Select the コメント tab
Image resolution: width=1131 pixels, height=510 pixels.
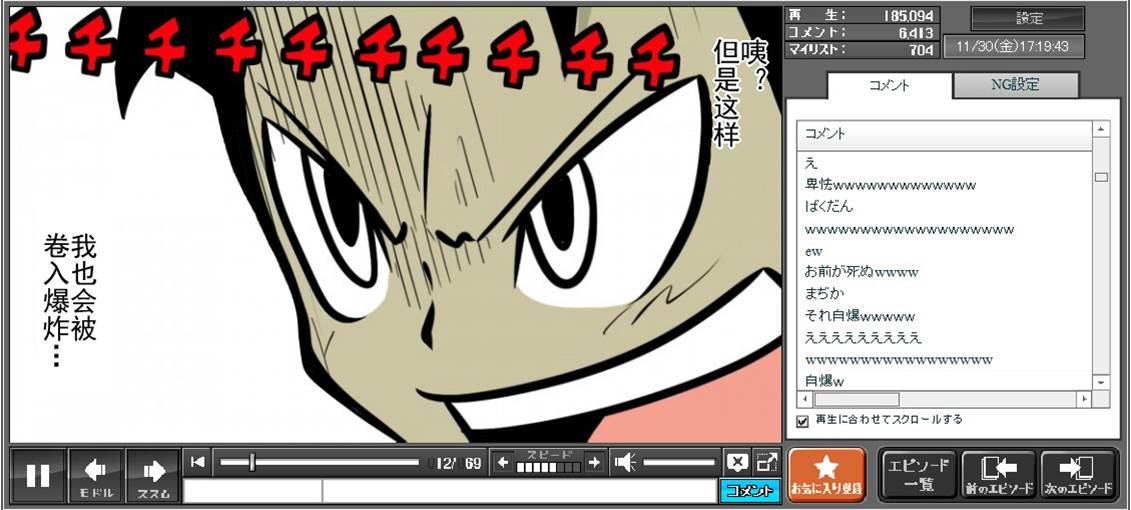pos(887,85)
